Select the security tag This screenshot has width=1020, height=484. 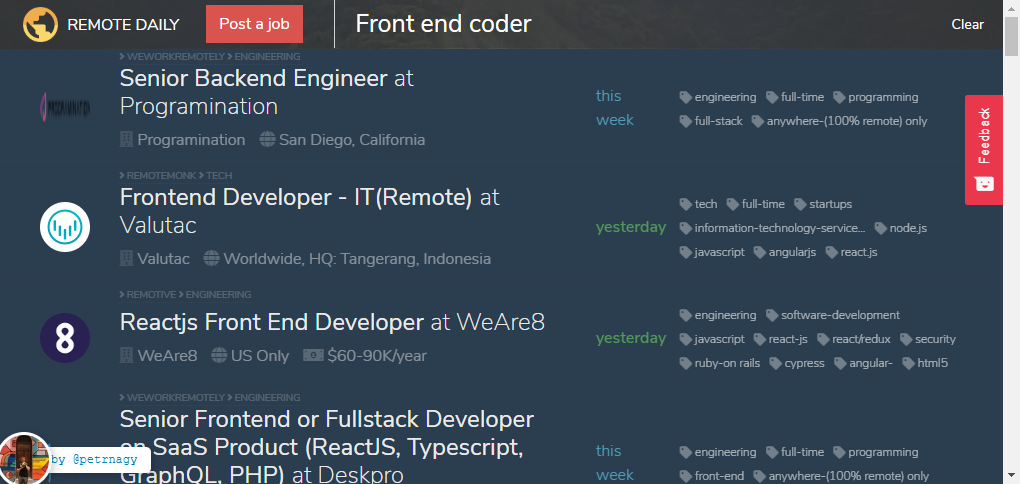tap(935, 339)
